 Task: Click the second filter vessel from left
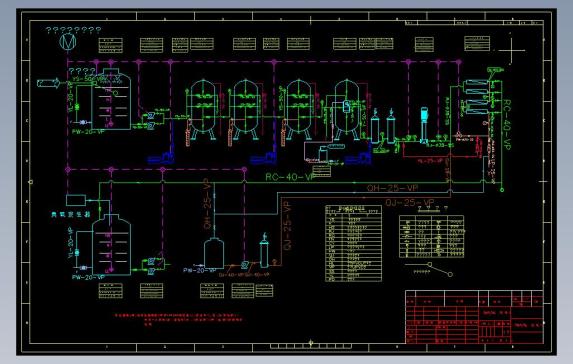coord(246,109)
